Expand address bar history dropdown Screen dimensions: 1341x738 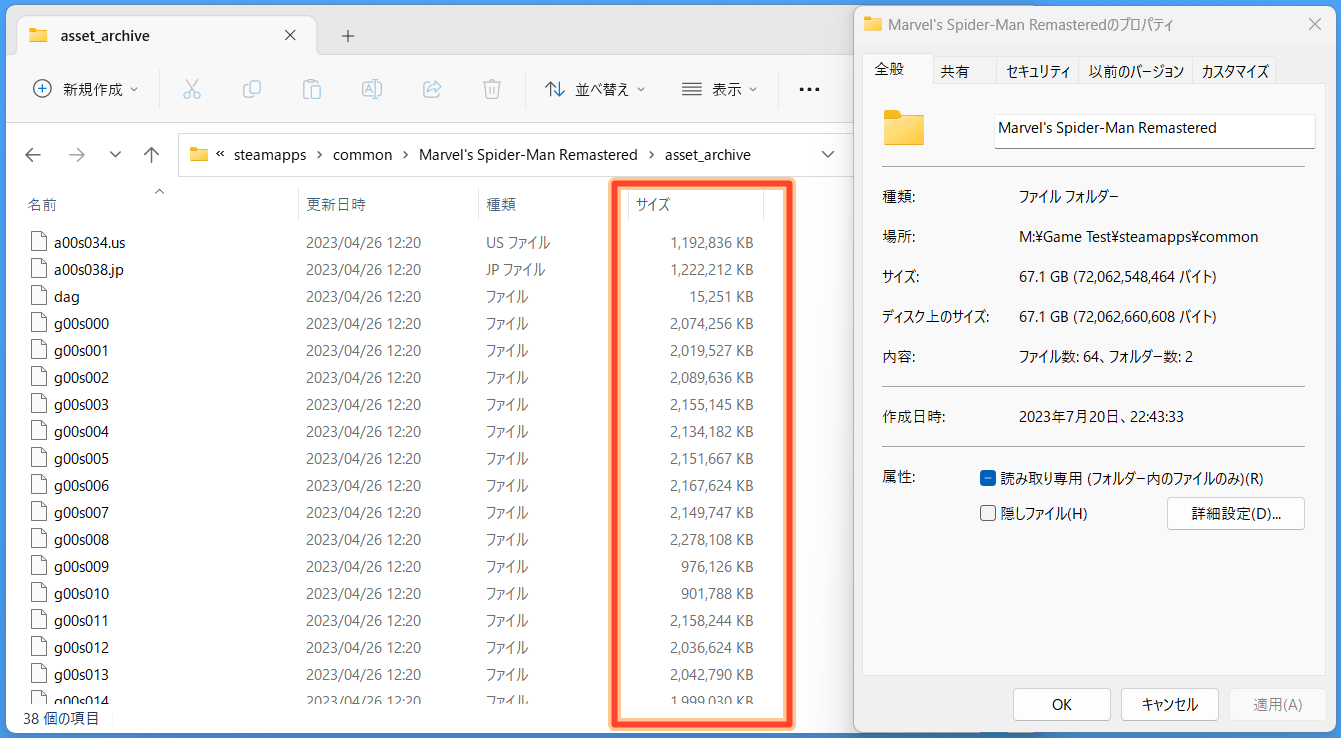click(x=828, y=155)
